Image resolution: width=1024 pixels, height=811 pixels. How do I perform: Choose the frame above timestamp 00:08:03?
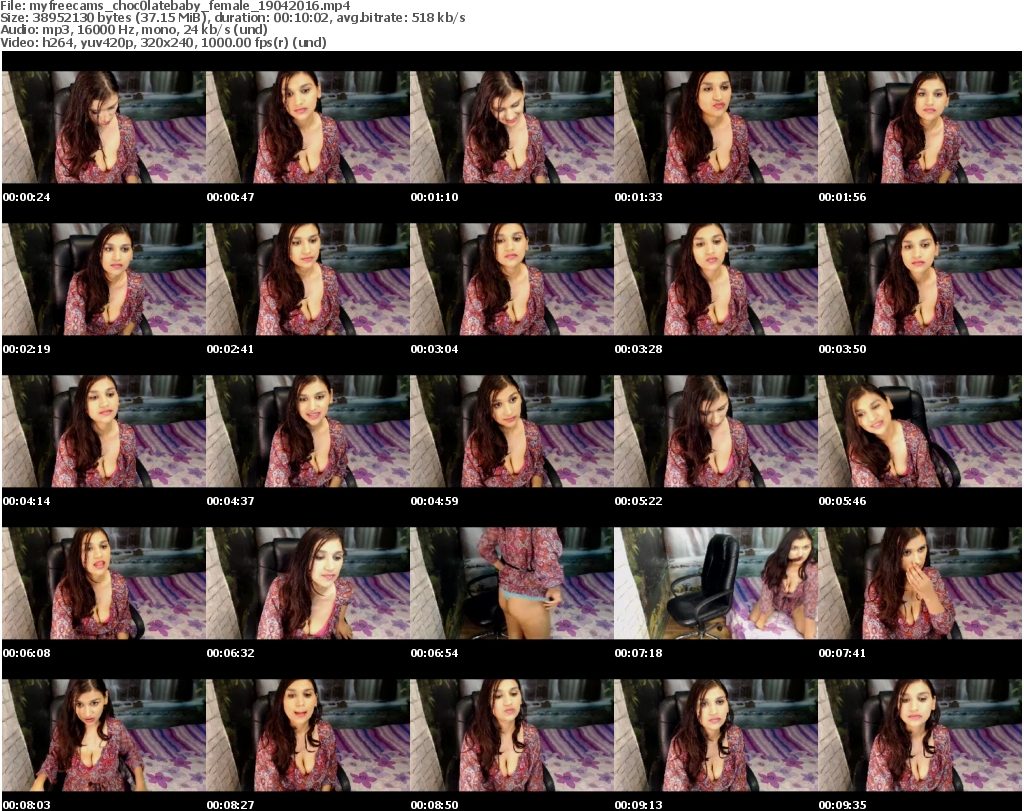[x=104, y=735]
